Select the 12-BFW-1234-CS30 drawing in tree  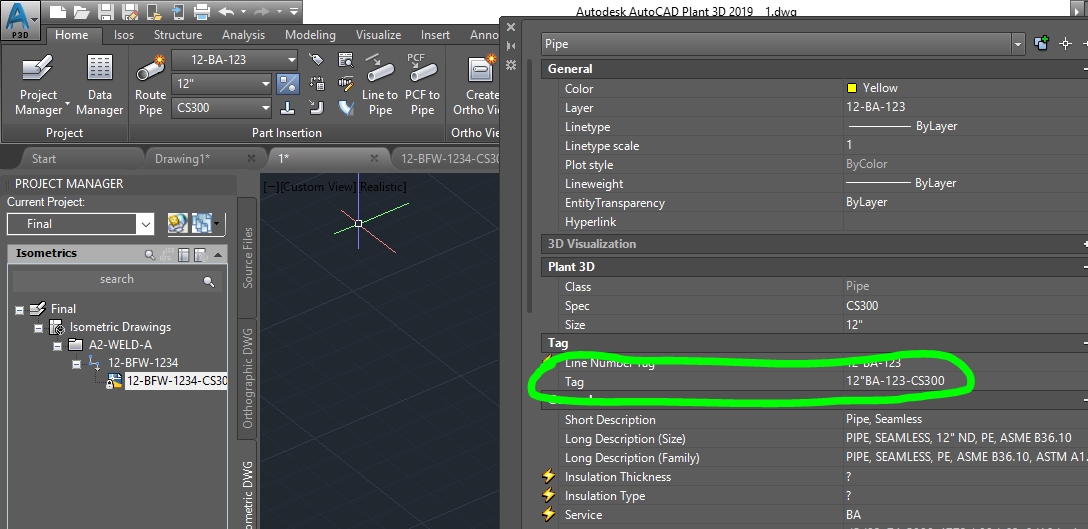(x=176, y=381)
